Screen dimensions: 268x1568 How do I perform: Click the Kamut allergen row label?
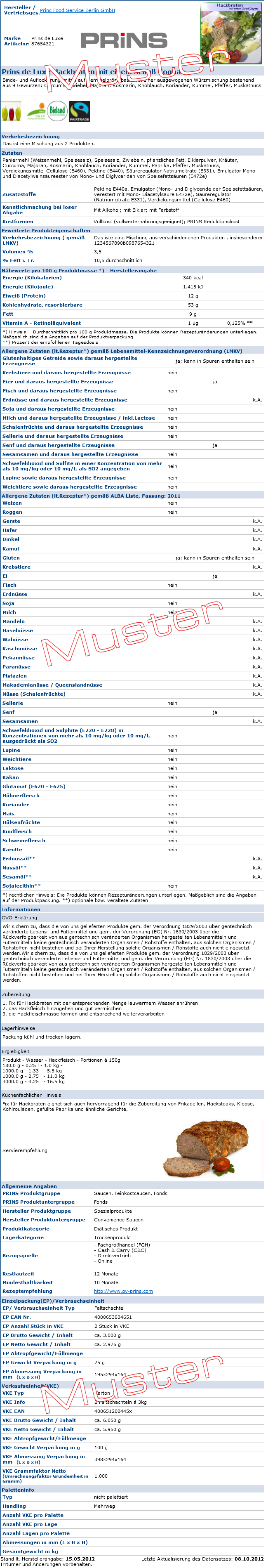click(x=12, y=549)
